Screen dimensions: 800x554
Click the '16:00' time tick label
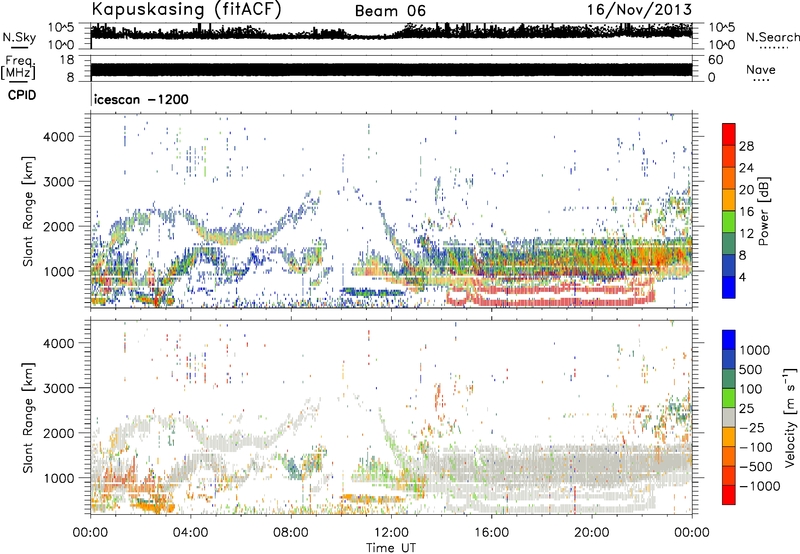[491, 533]
